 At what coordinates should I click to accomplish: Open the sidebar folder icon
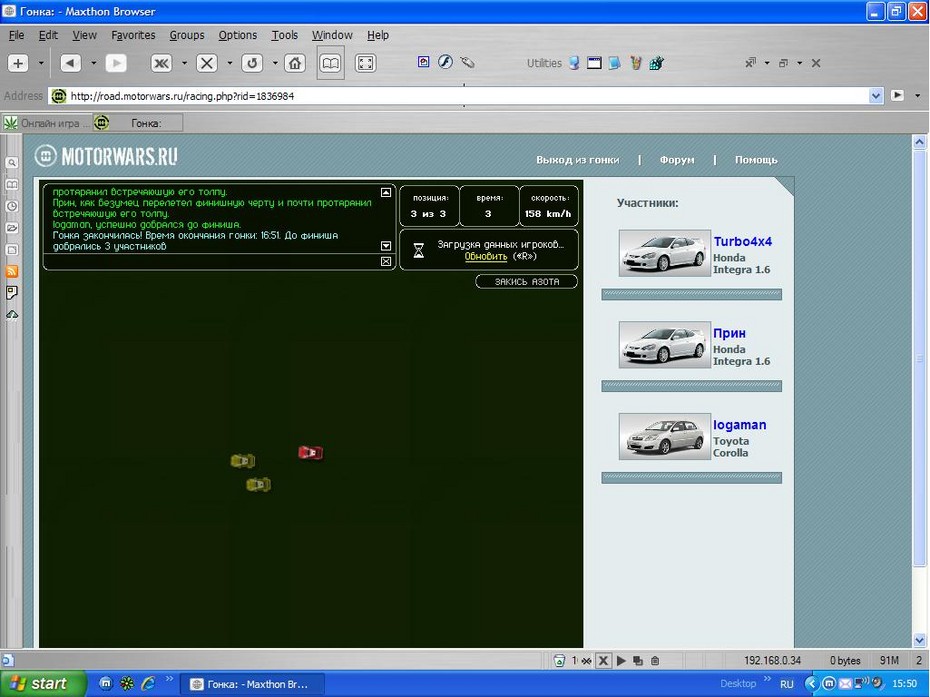(x=12, y=228)
